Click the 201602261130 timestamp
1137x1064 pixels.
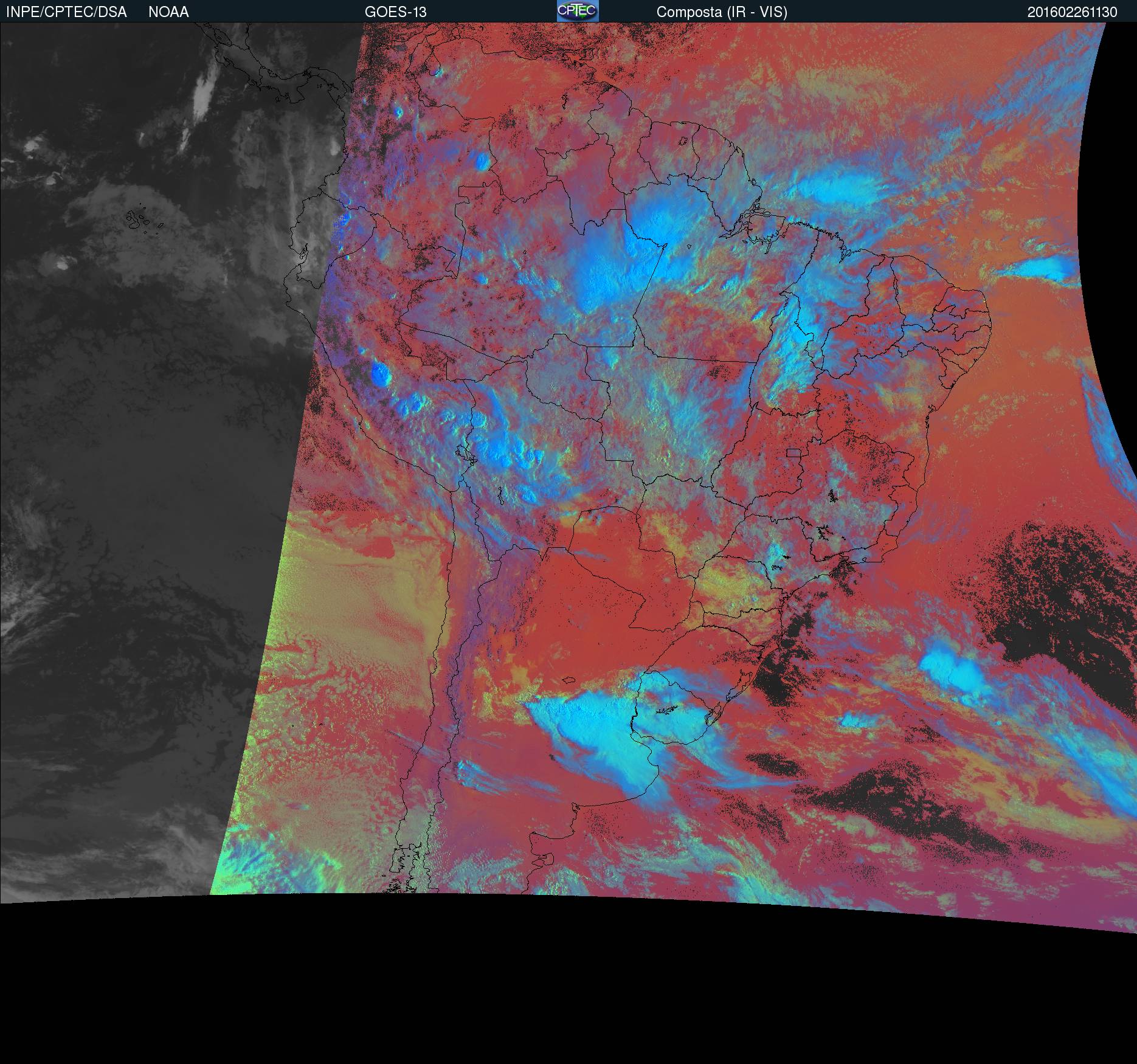pos(1072,12)
